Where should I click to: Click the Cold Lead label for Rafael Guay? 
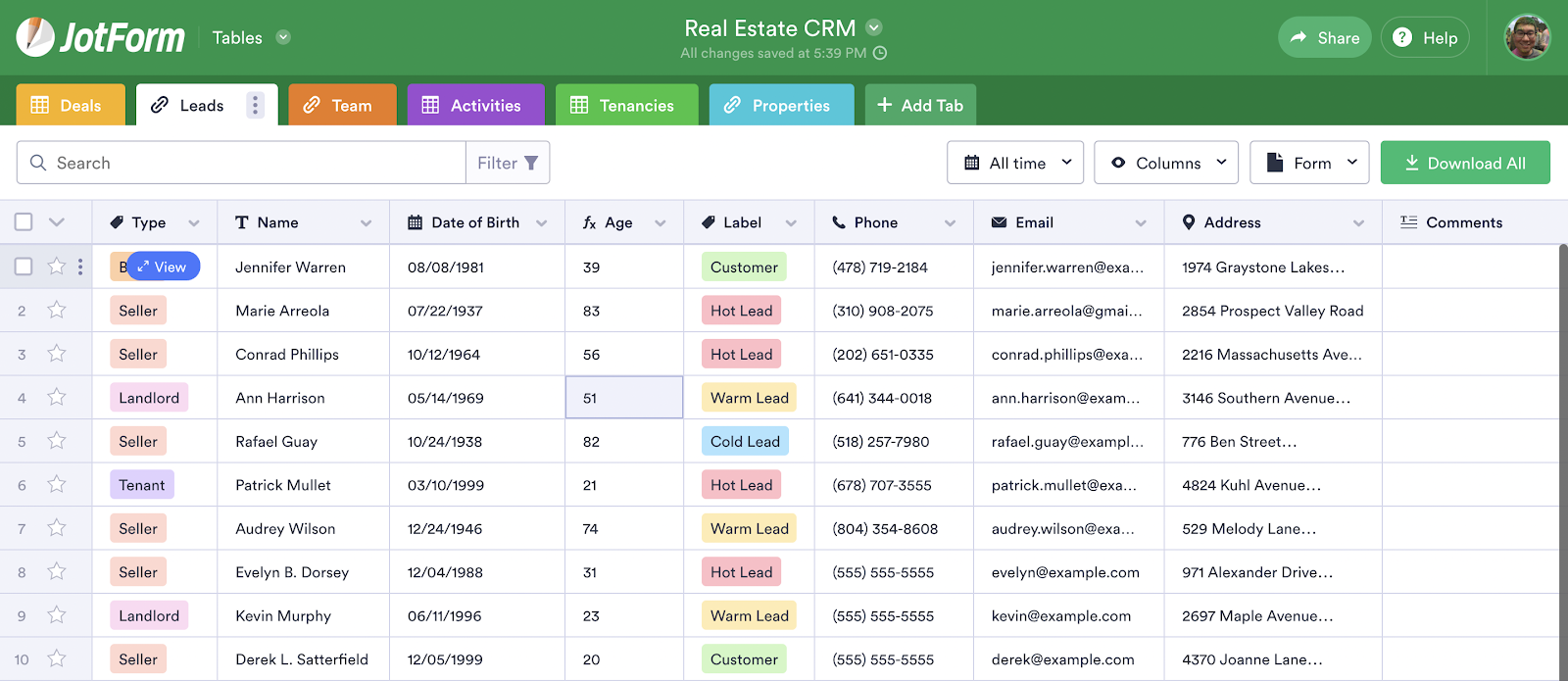click(x=745, y=441)
